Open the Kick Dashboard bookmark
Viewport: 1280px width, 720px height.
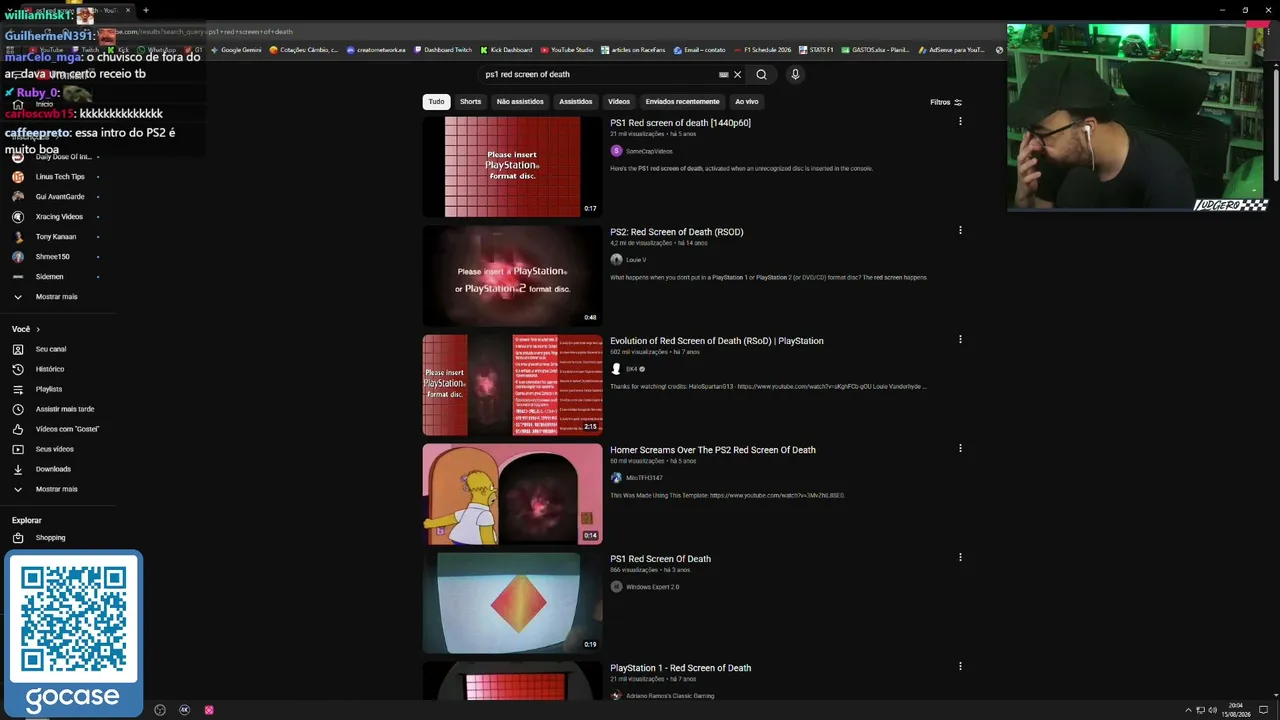506,50
